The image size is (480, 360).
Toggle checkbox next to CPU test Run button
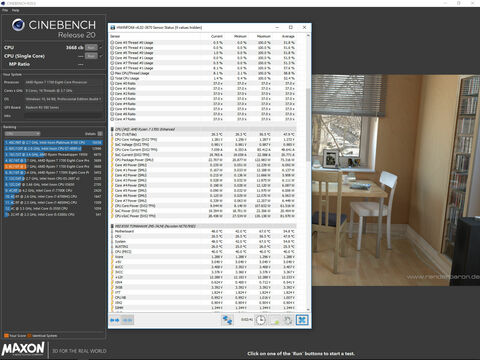click(x=101, y=48)
